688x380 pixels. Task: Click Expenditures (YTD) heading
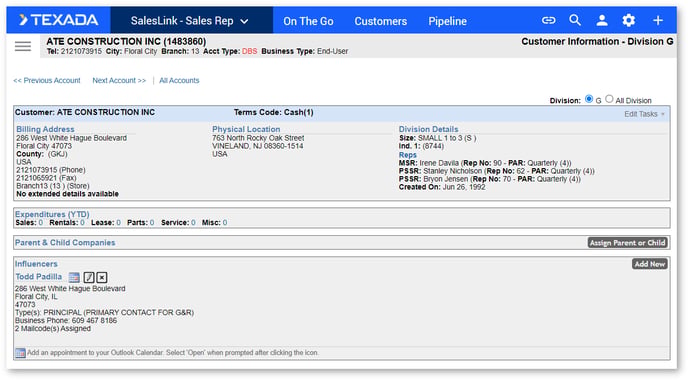pyautogui.click(x=52, y=214)
